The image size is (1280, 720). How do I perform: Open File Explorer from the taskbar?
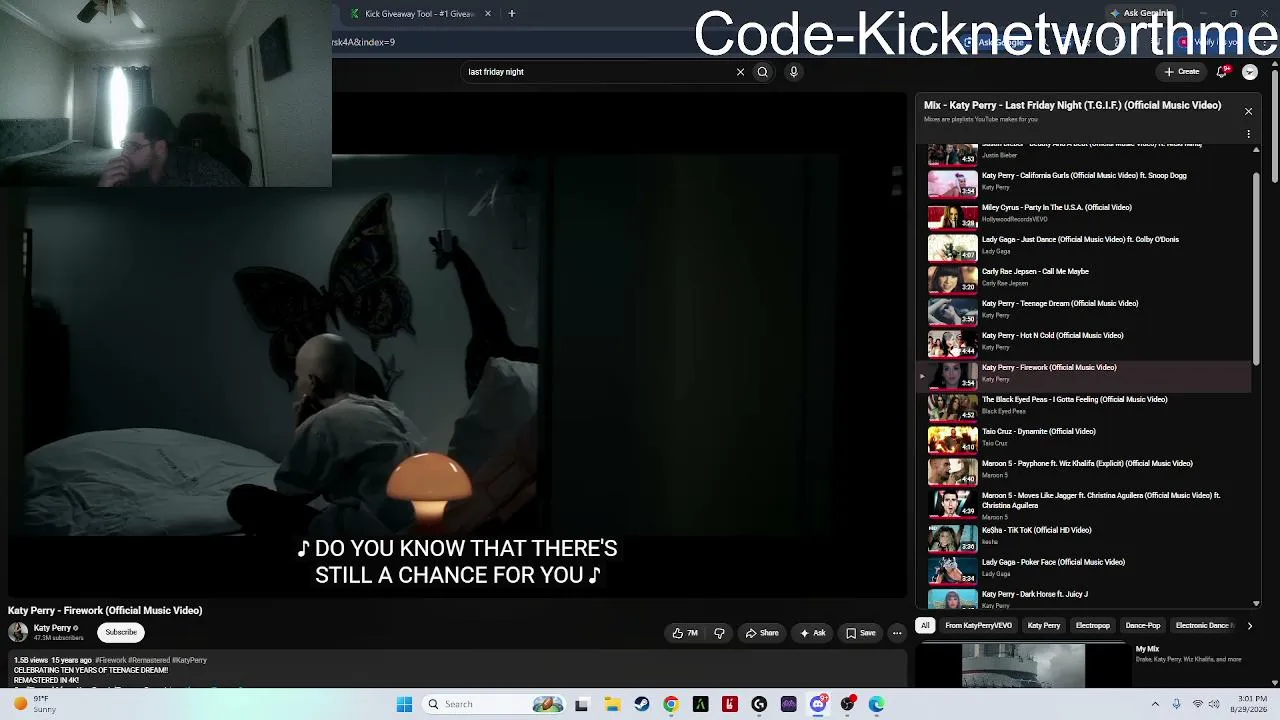(612, 704)
